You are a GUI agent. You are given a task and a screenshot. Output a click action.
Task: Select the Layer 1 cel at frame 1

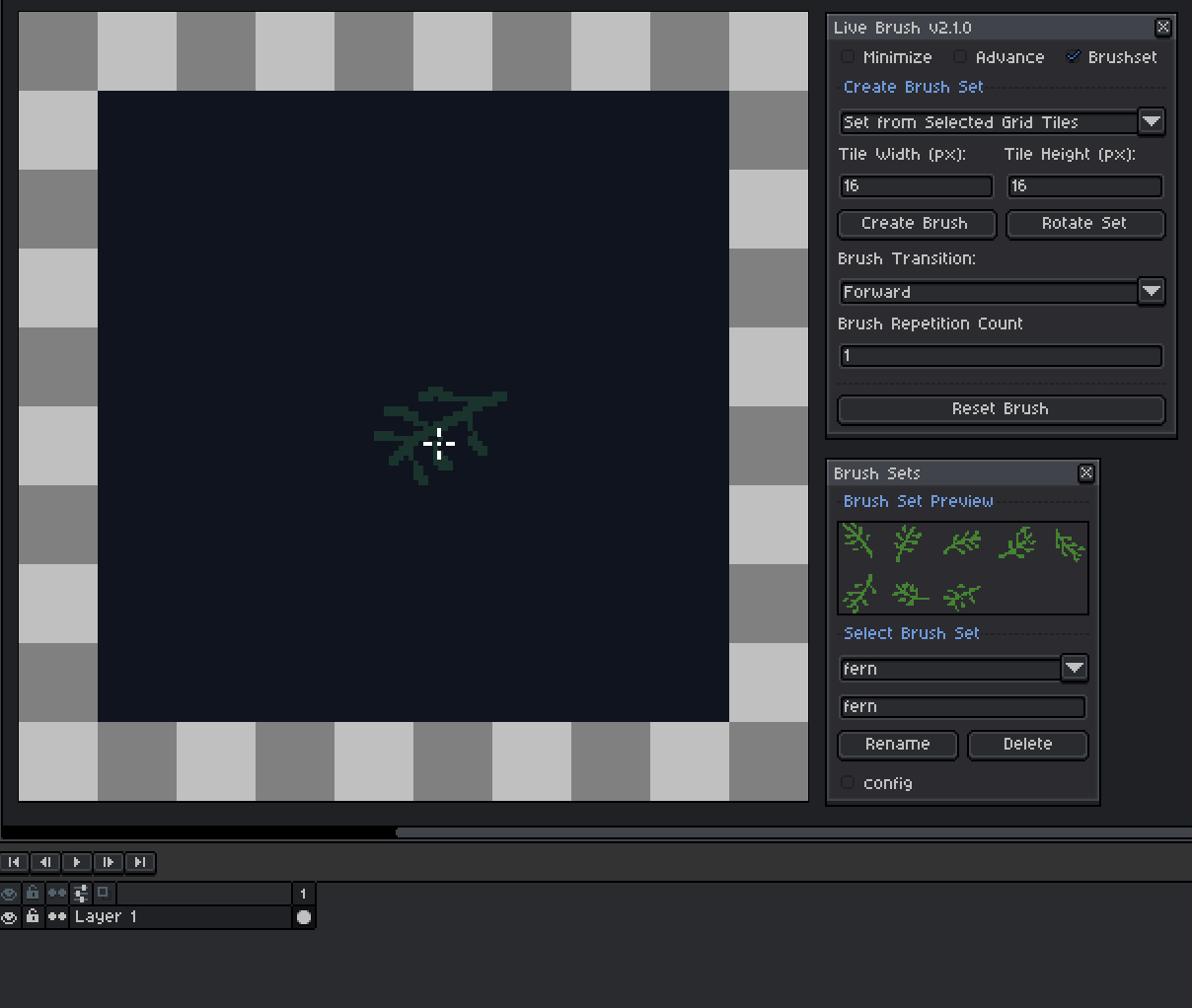(303, 917)
